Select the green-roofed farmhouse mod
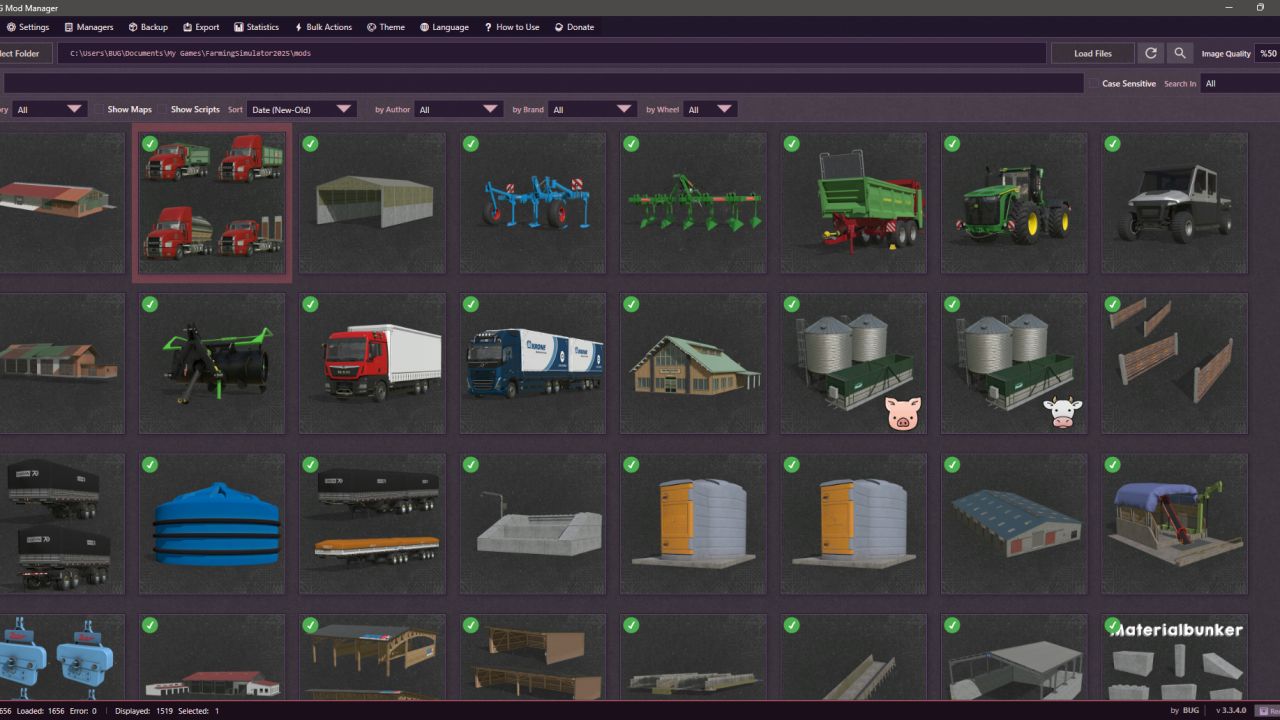The width and height of the screenshot is (1280, 720). tap(693, 363)
